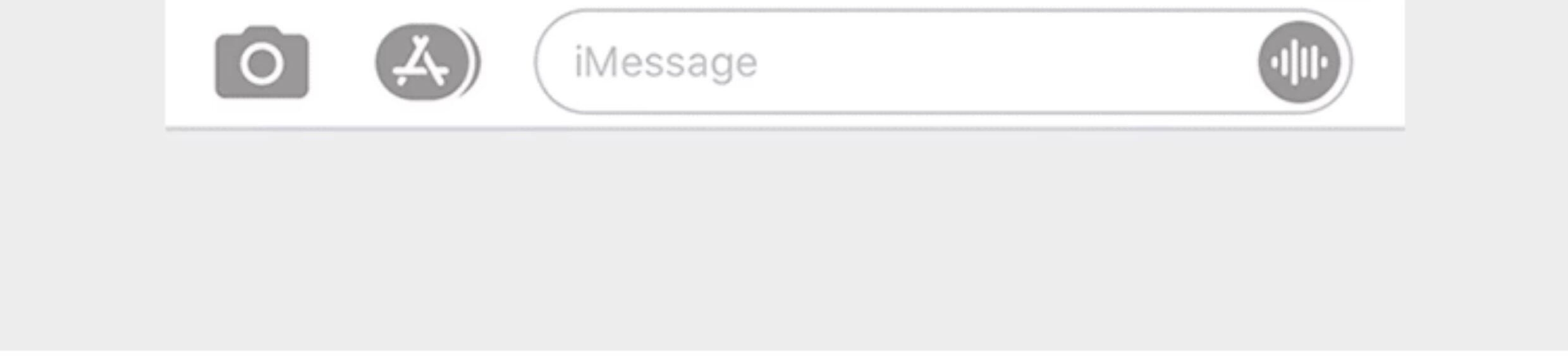The height and width of the screenshot is (359, 1568).
Task: Select the gray camera icon
Action: [262, 62]
